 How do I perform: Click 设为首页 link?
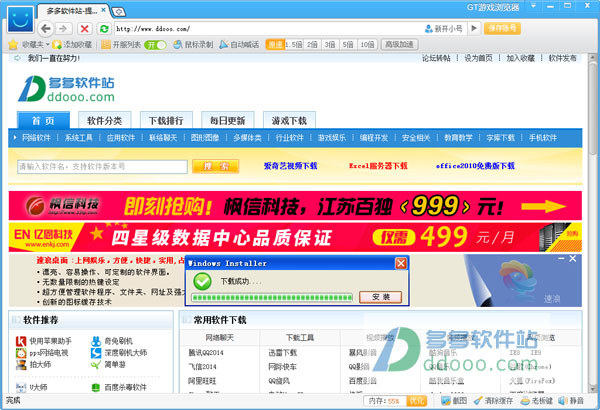coord(478,58)
